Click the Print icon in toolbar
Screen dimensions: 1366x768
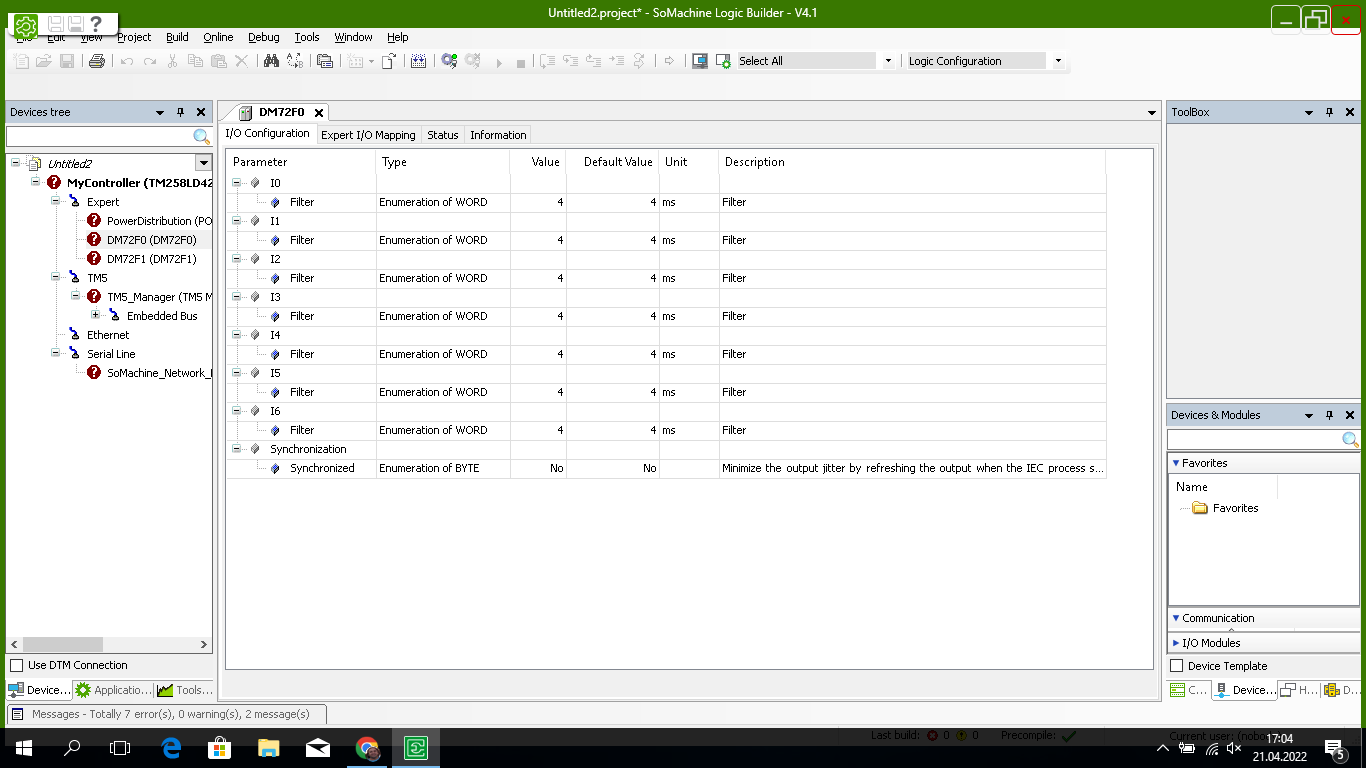(x=97, y=61)
